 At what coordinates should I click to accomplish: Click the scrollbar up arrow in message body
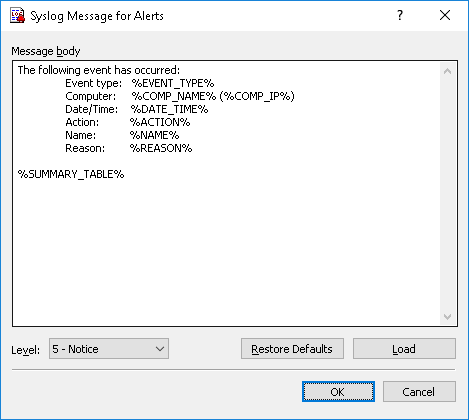click(x=448, y=71)
